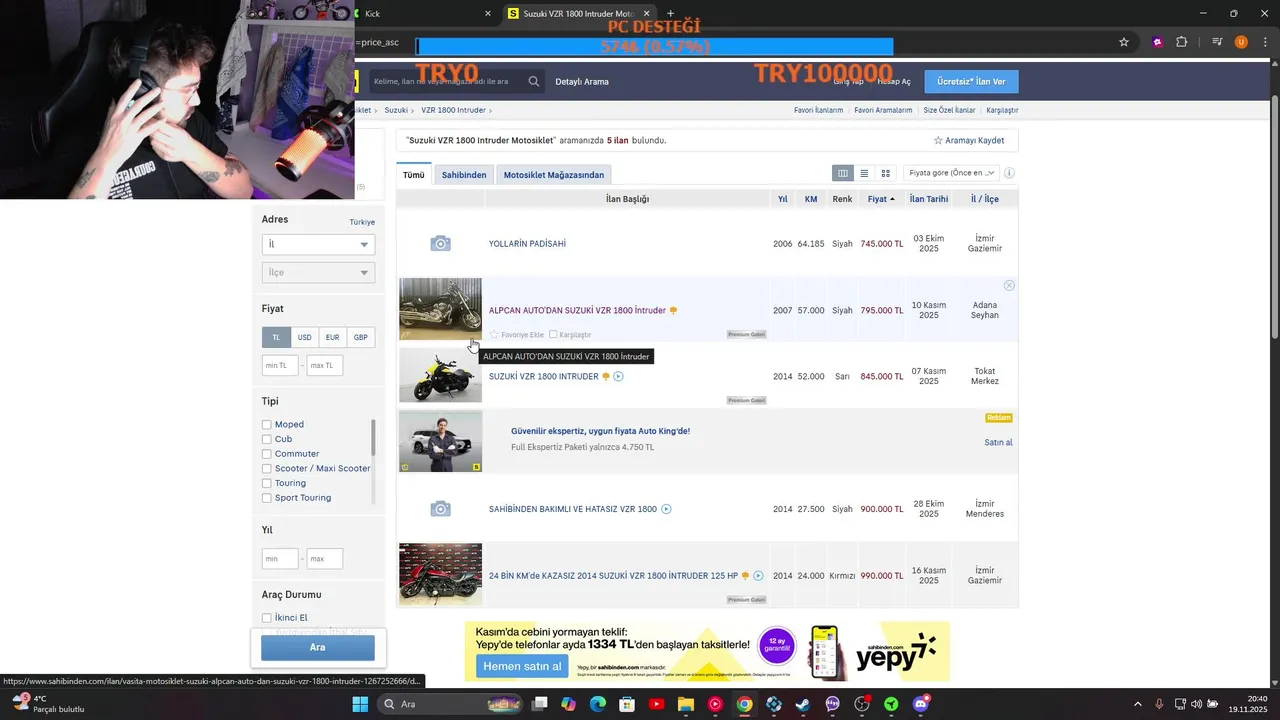Screen dimensions: 1280x720
Task: Play video icon on SAHİBİNDEN BAKIMLI listing
Action: 666,509
